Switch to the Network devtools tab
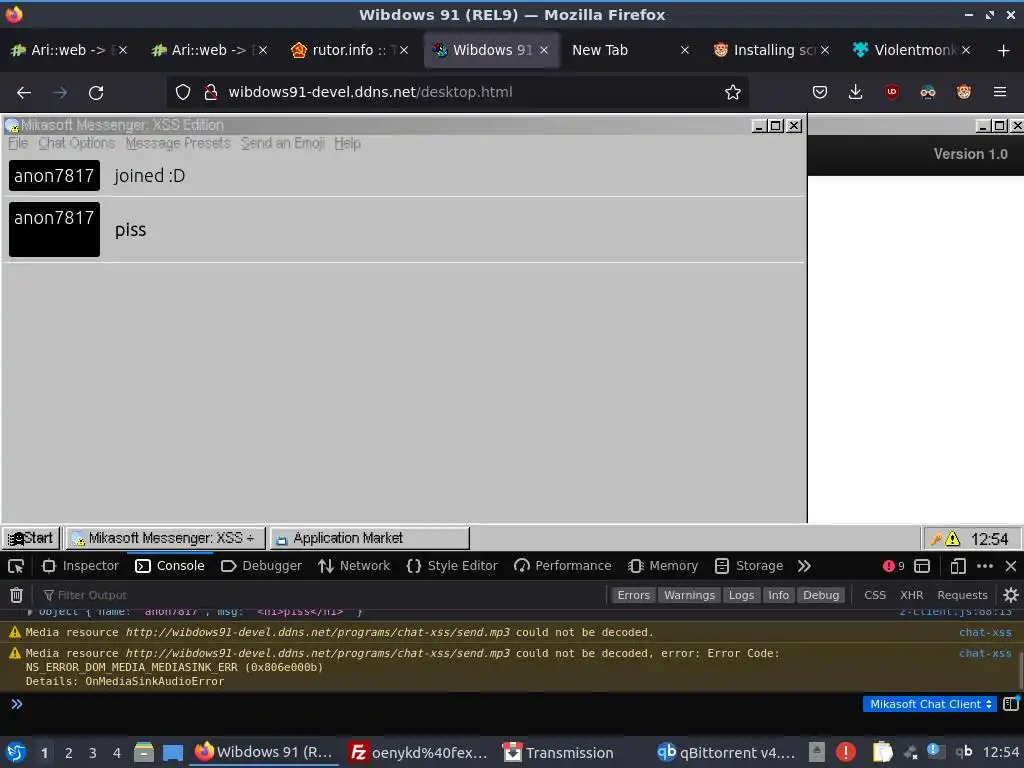Image resolution: width=1024 pixels, height=768 pixels. (x=354, y=566)
